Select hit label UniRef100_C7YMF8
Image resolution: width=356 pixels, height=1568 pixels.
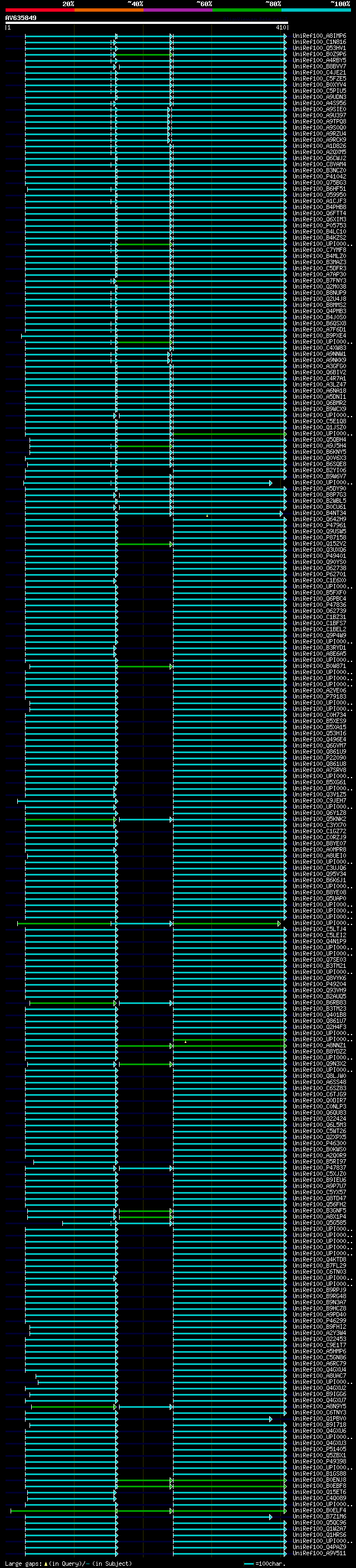click(x=319, y=250)
